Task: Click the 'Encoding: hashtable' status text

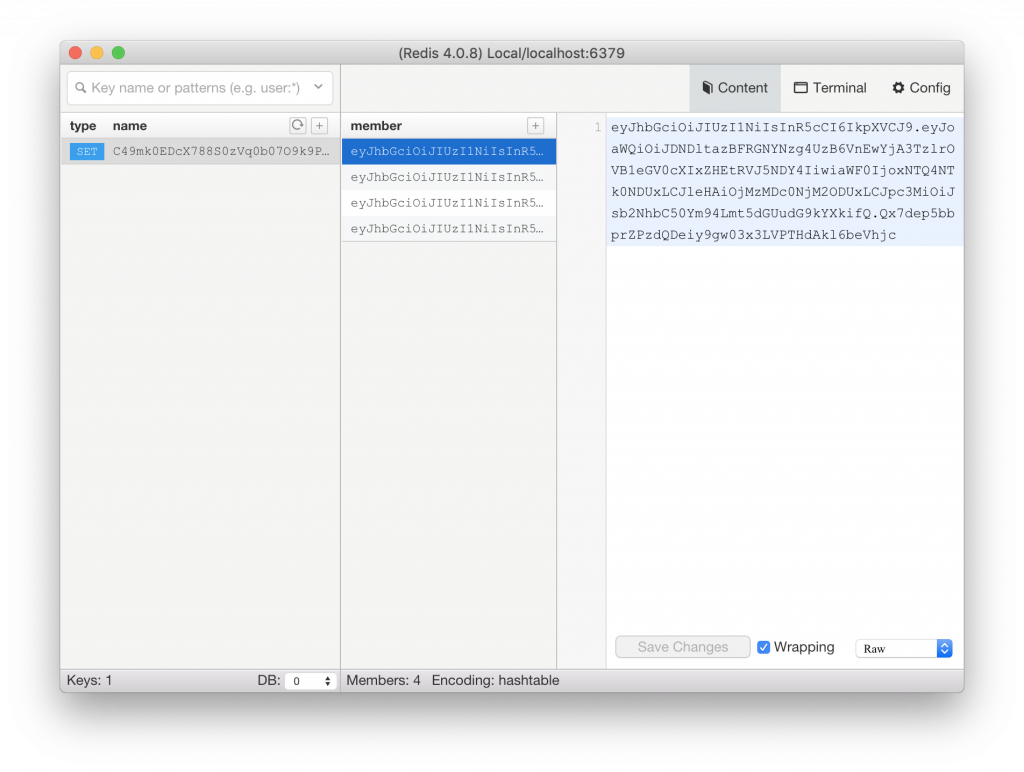Action: coord(495,681)
